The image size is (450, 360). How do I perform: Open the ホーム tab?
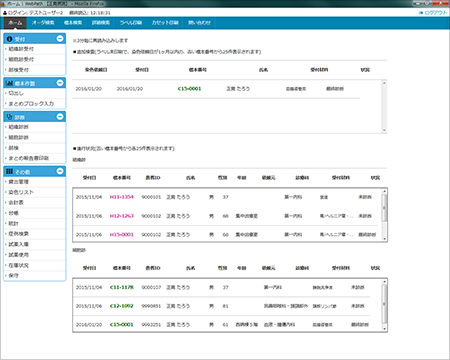(15, 23)
